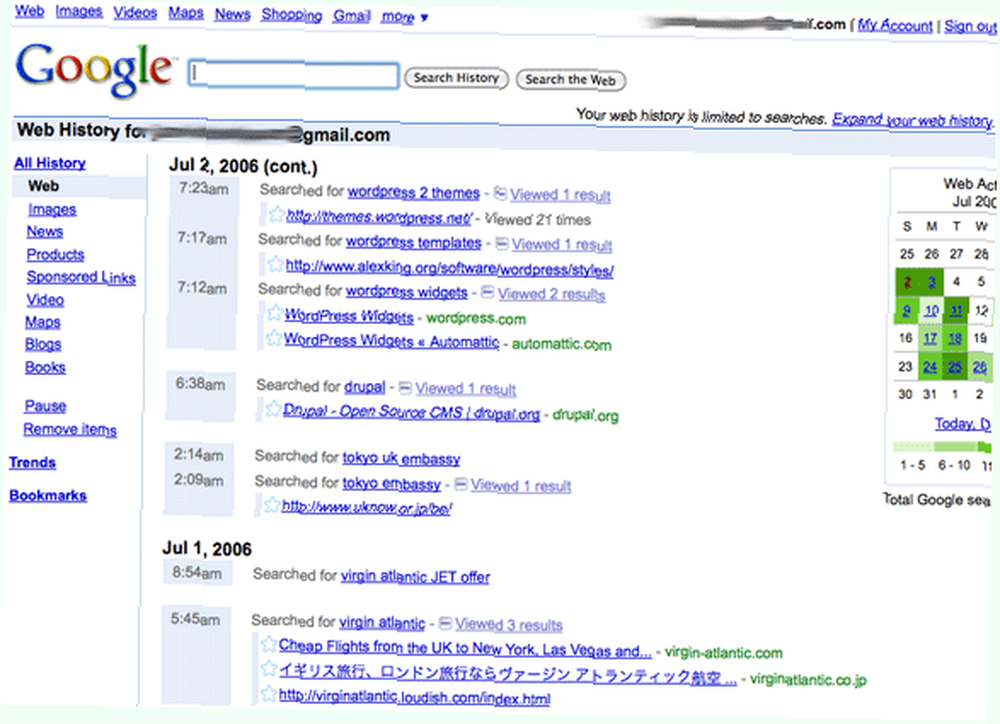Collapse results for wordpress templates search
Screen dimensions: 1000x724
tap(502, 243)
